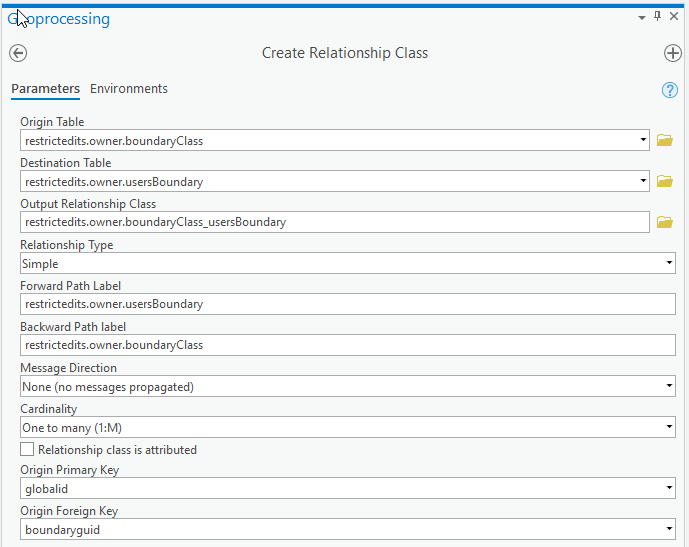Open the Origin Table dropdown arrow
Screen dimensions: 689x547
pyautogui.click(x=644, y=141)
